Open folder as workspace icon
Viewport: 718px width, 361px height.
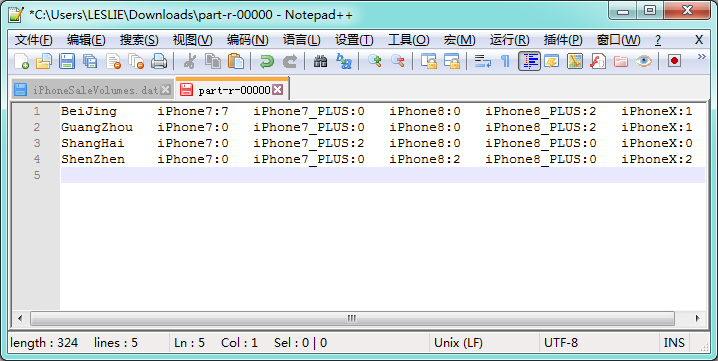tap(620, 61)
